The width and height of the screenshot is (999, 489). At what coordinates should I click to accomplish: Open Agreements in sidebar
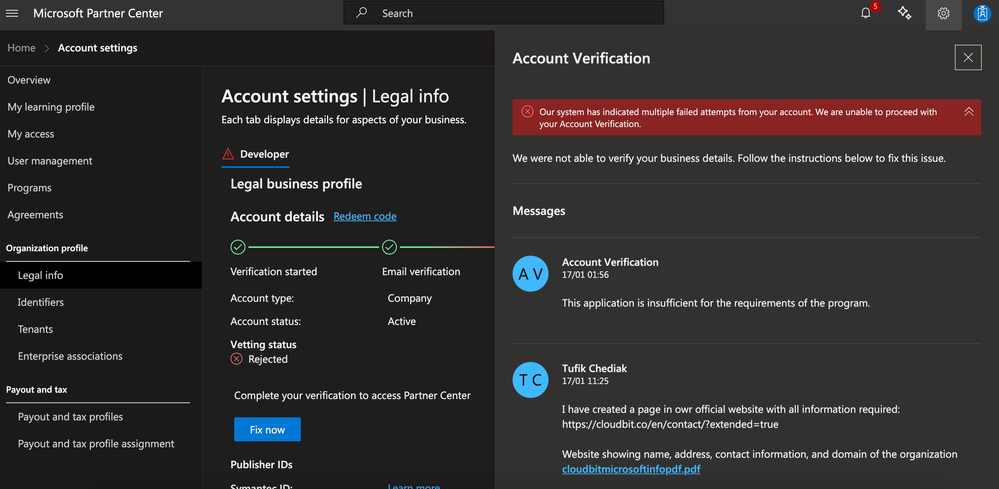(35, 215)
